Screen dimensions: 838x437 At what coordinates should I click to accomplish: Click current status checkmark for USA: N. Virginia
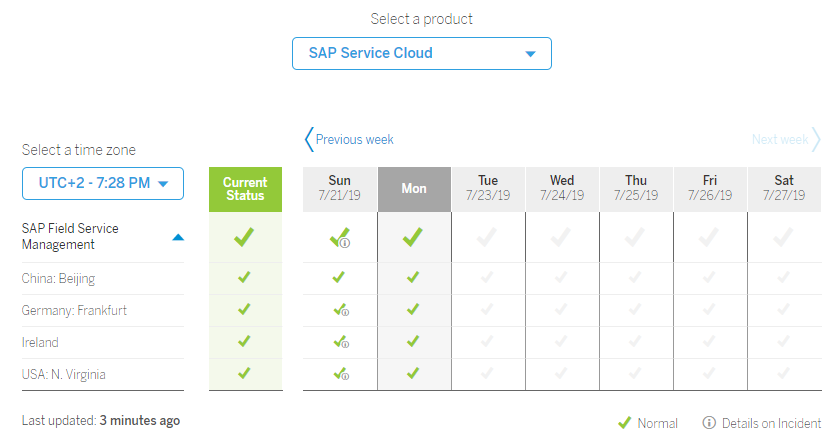point(244,373)
